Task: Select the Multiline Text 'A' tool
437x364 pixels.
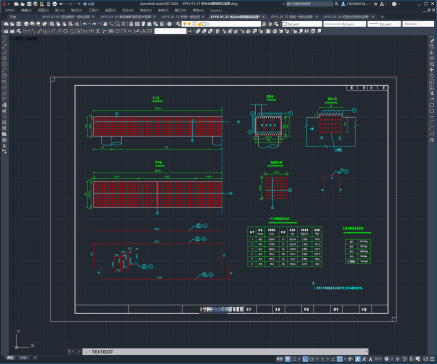Action: [4, 146]
